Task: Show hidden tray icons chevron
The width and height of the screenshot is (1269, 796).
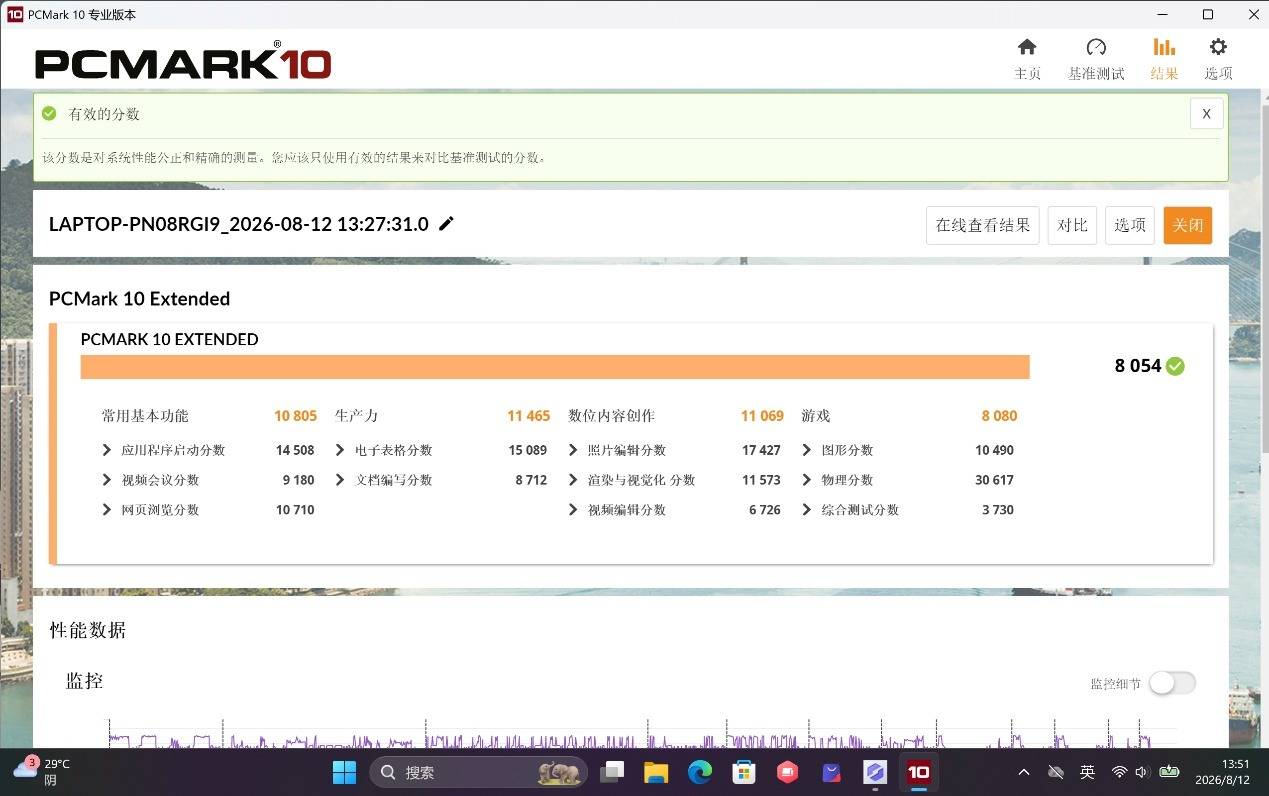Action: 1024,772
